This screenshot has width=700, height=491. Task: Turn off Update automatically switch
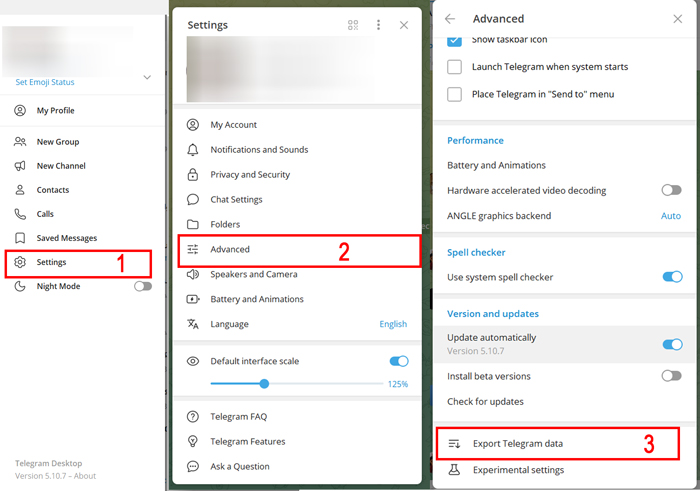pyautogui.click(x=673, y=344)
